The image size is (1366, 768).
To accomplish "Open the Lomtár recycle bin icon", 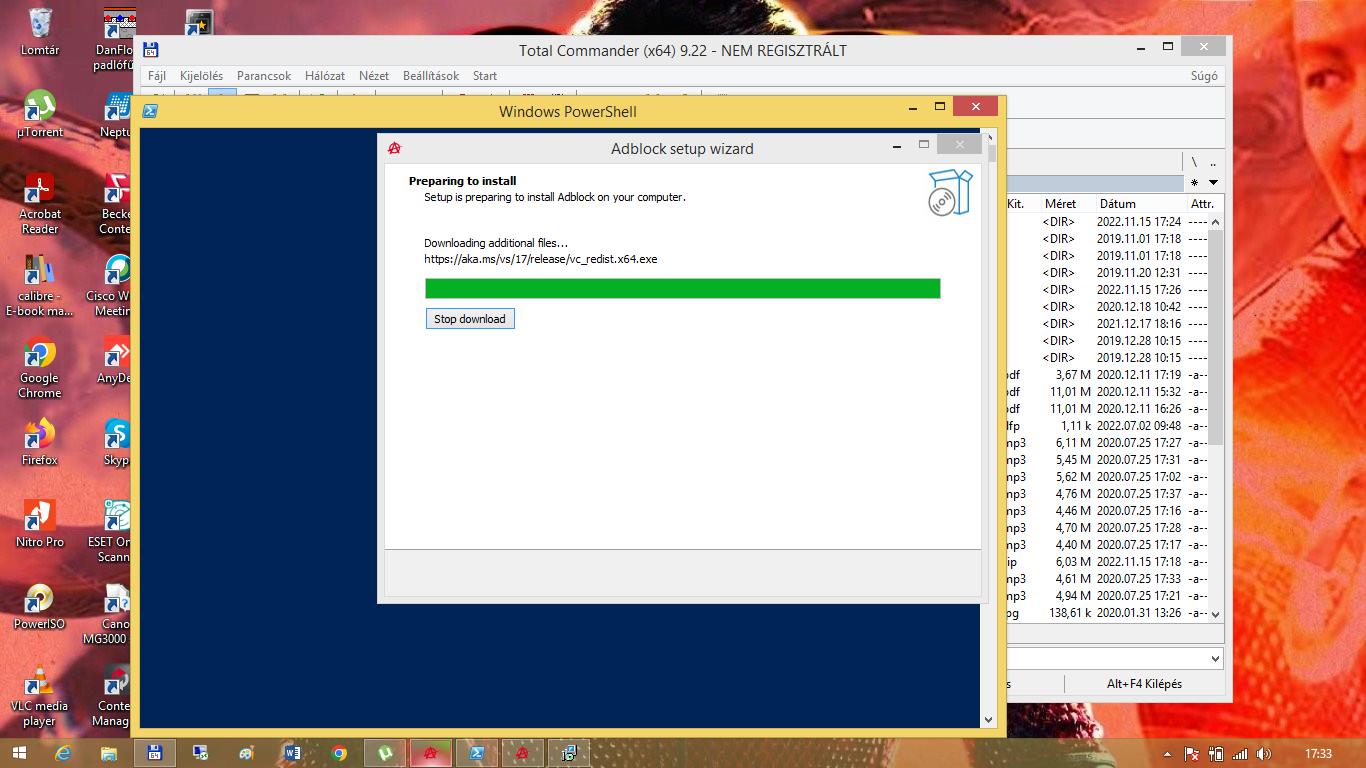I will click(x=40, y=30).
